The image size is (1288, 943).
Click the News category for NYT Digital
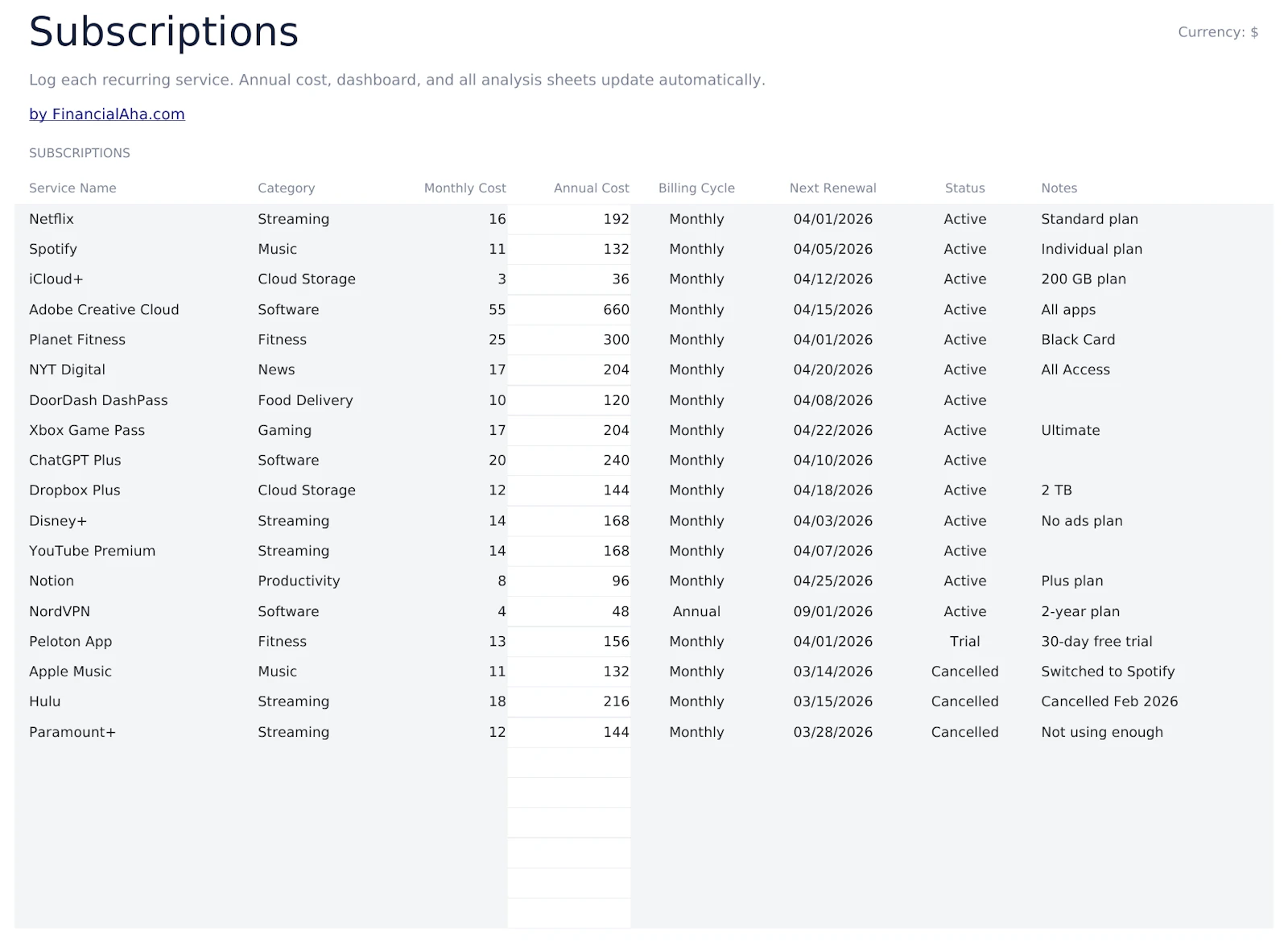(x=276, y=370)
